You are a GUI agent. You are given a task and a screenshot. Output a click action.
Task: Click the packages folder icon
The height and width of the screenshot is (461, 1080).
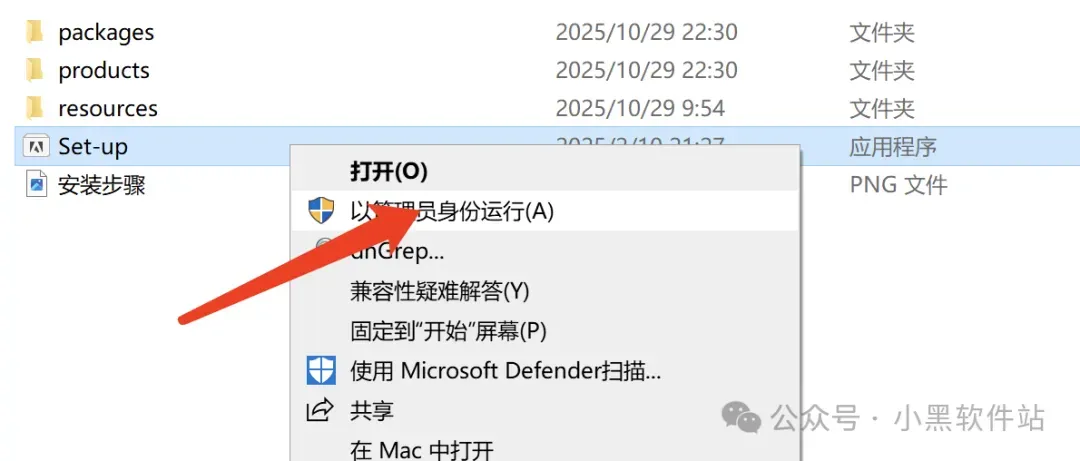pyautogui.click(x=34, y=32)
